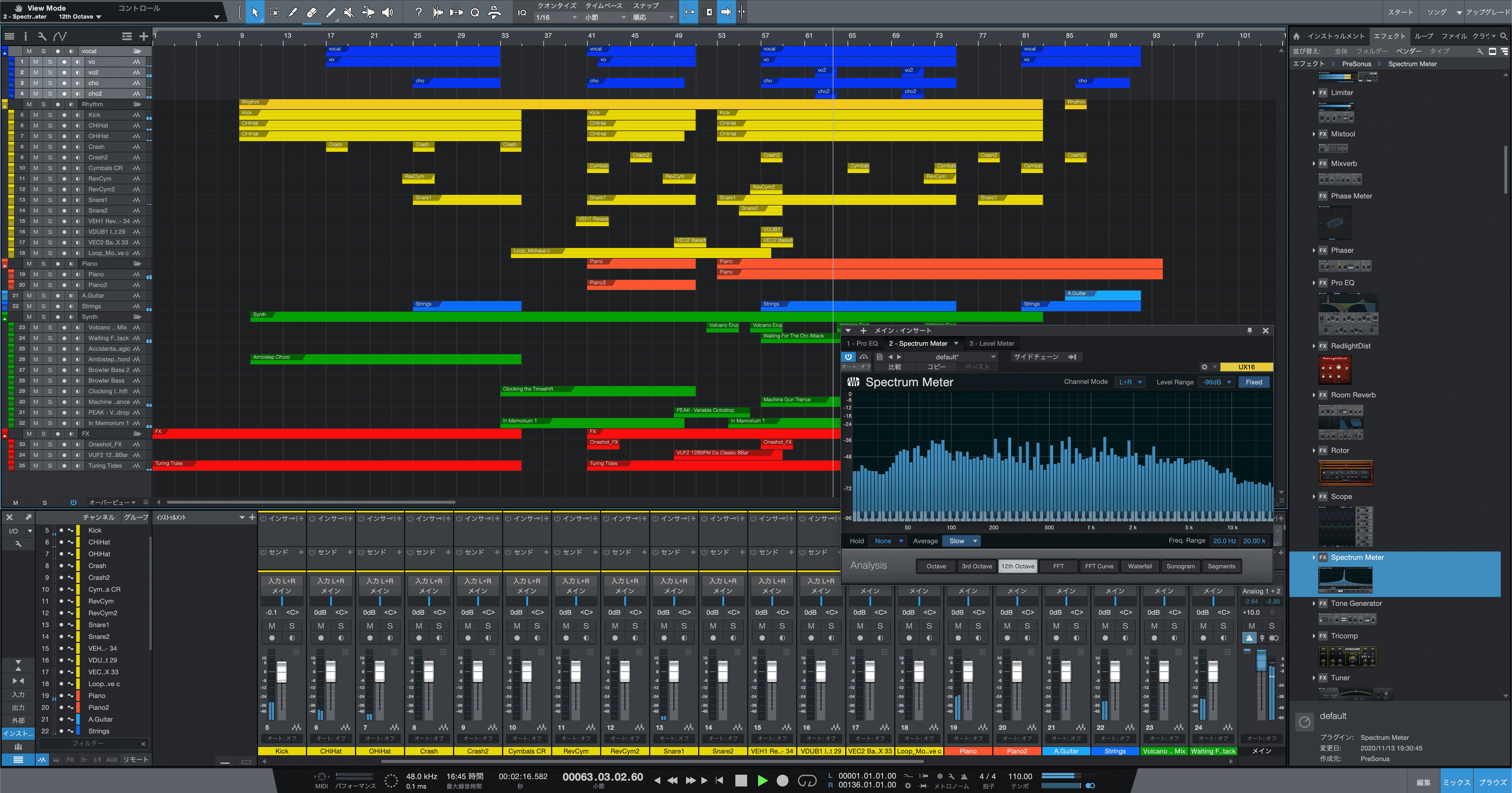
Task: Open Timebase 小節 dropdown
Action: (x=605, y=18)
